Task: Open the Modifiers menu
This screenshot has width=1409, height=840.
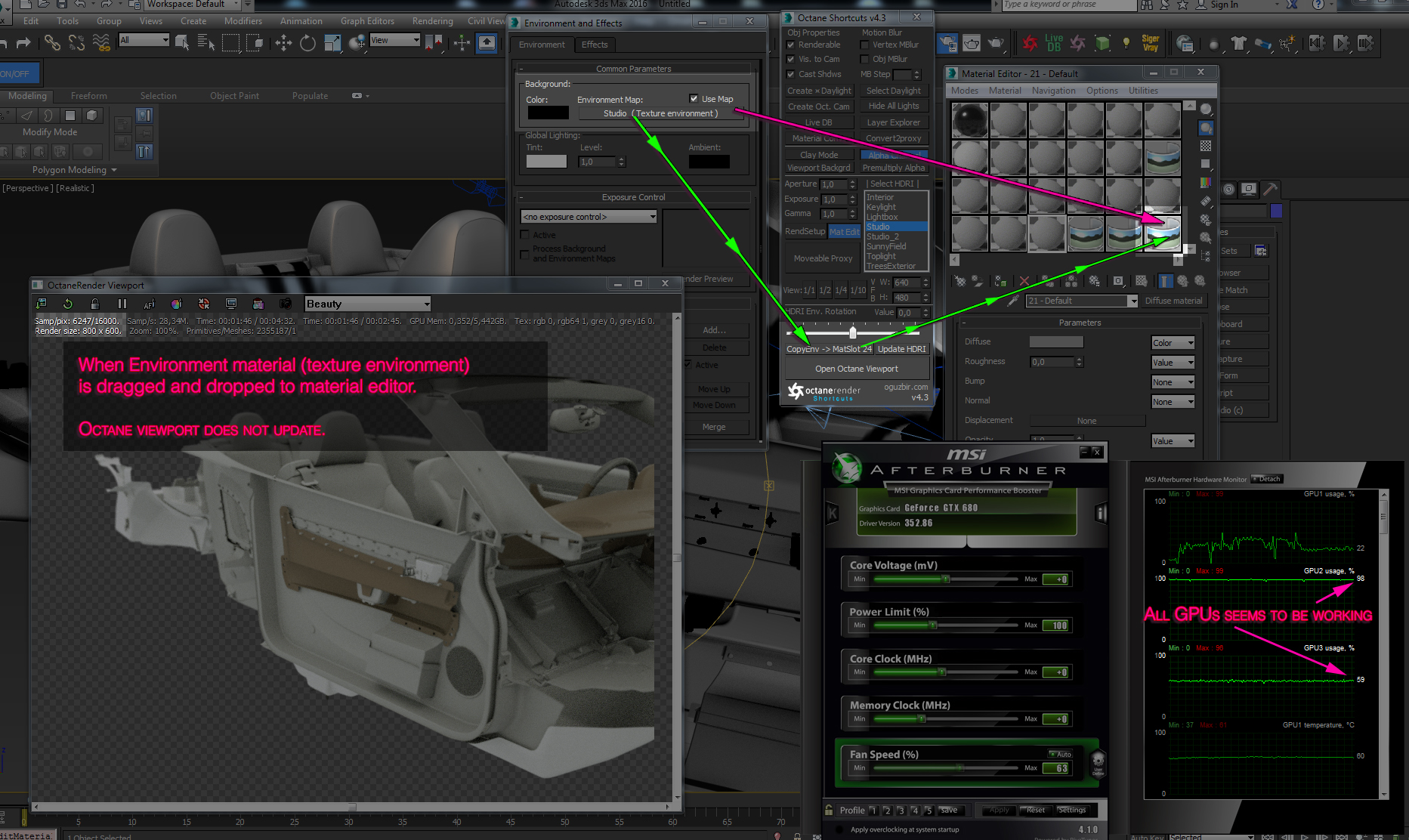Action: pyautogui.click(x=243, y=21)
